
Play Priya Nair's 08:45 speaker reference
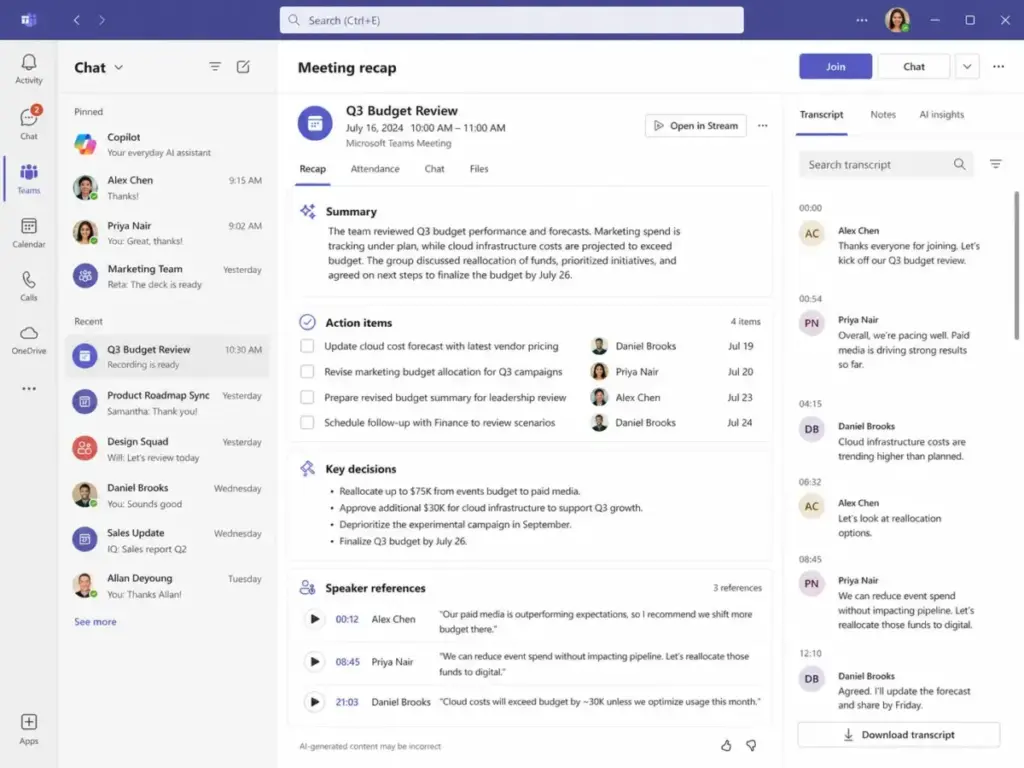tap(314, 662)
